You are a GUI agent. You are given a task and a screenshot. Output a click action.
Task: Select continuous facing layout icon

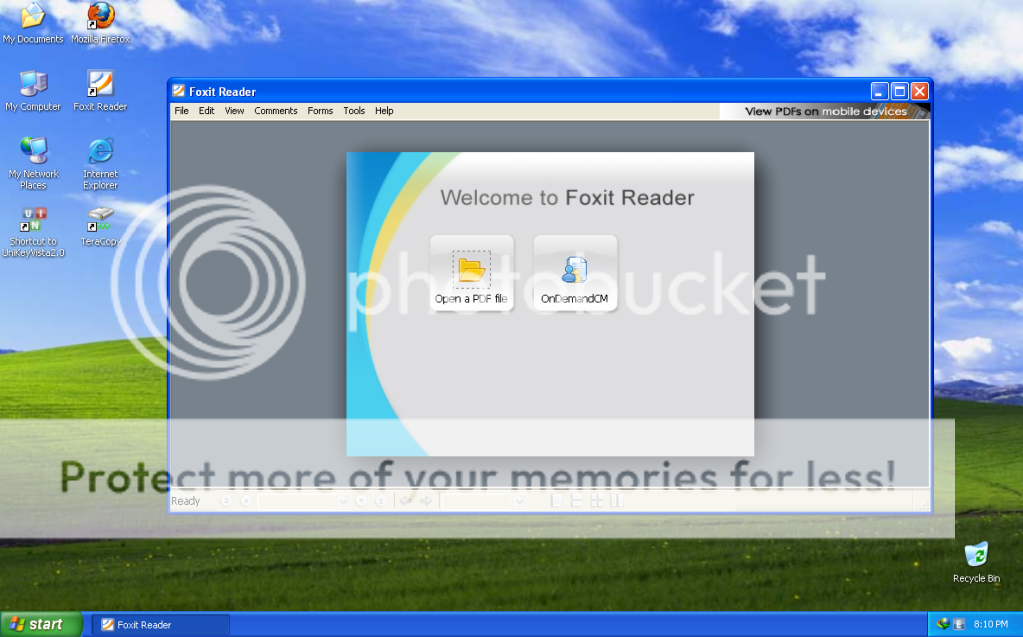coord(617,501)
